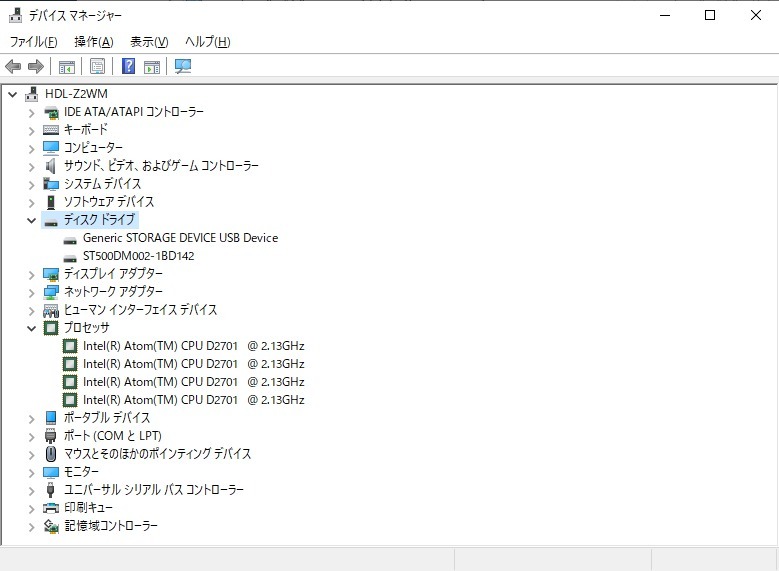The height and width of the screenshot is (571, 779).
Task: Click the software devices icon
Action: (x=51, y=202)
